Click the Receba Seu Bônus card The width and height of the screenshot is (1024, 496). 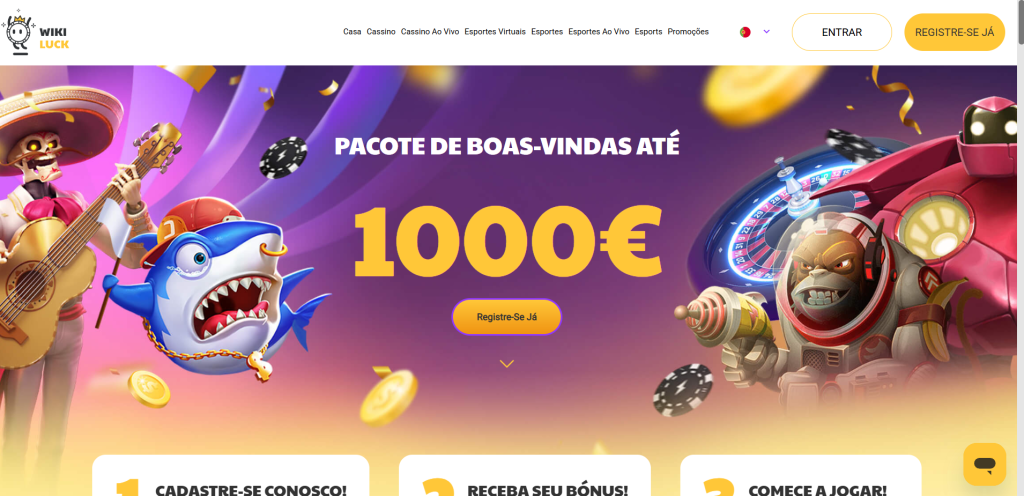coord(524,475)
